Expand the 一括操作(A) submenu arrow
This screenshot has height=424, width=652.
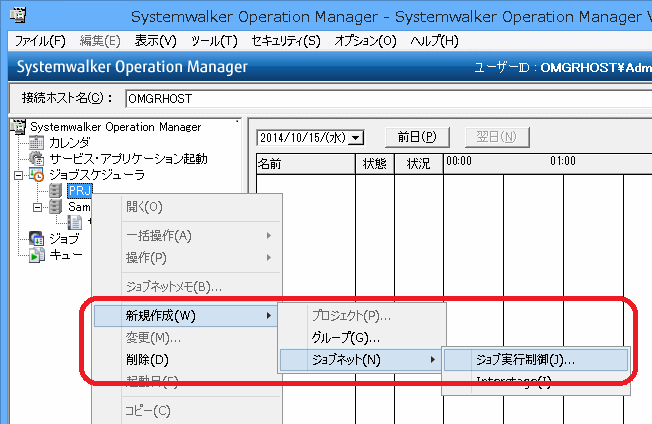click(269, 236)
